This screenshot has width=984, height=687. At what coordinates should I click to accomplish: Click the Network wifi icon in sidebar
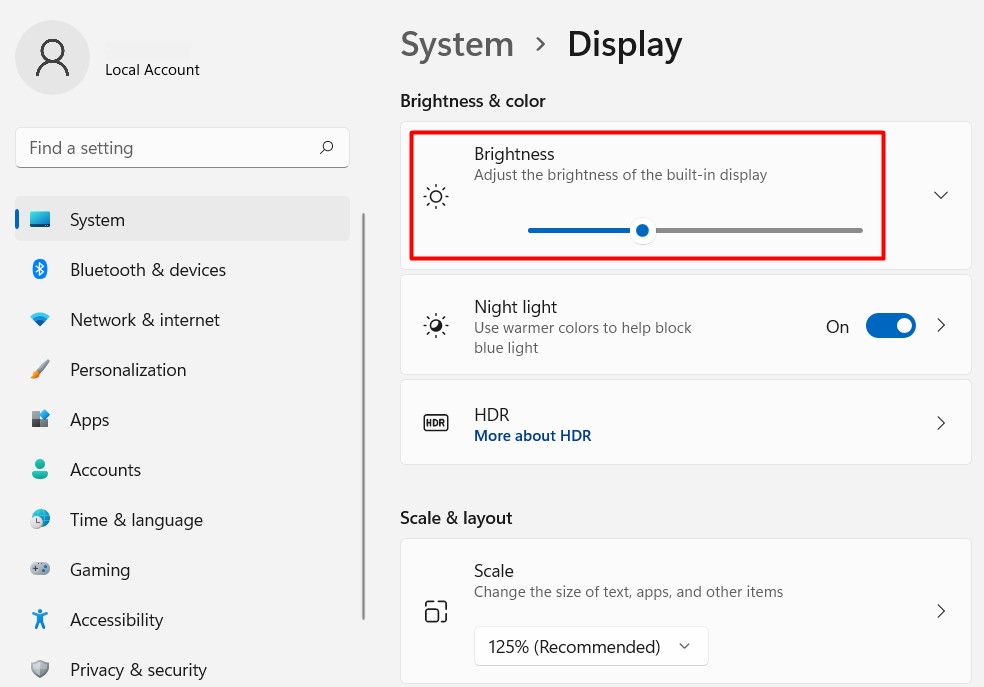[40, 320]
